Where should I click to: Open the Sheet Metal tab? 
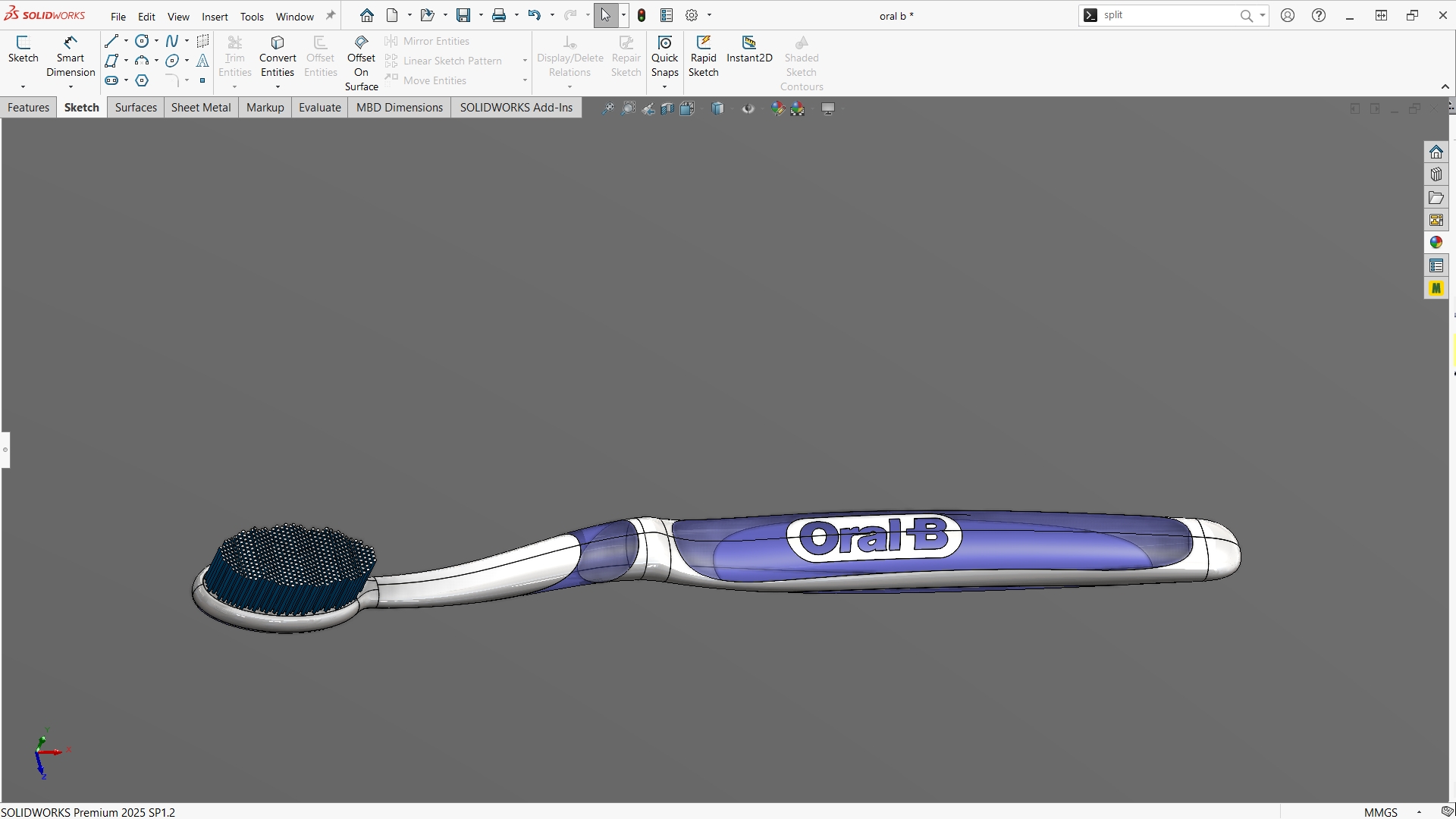[201, 108]
